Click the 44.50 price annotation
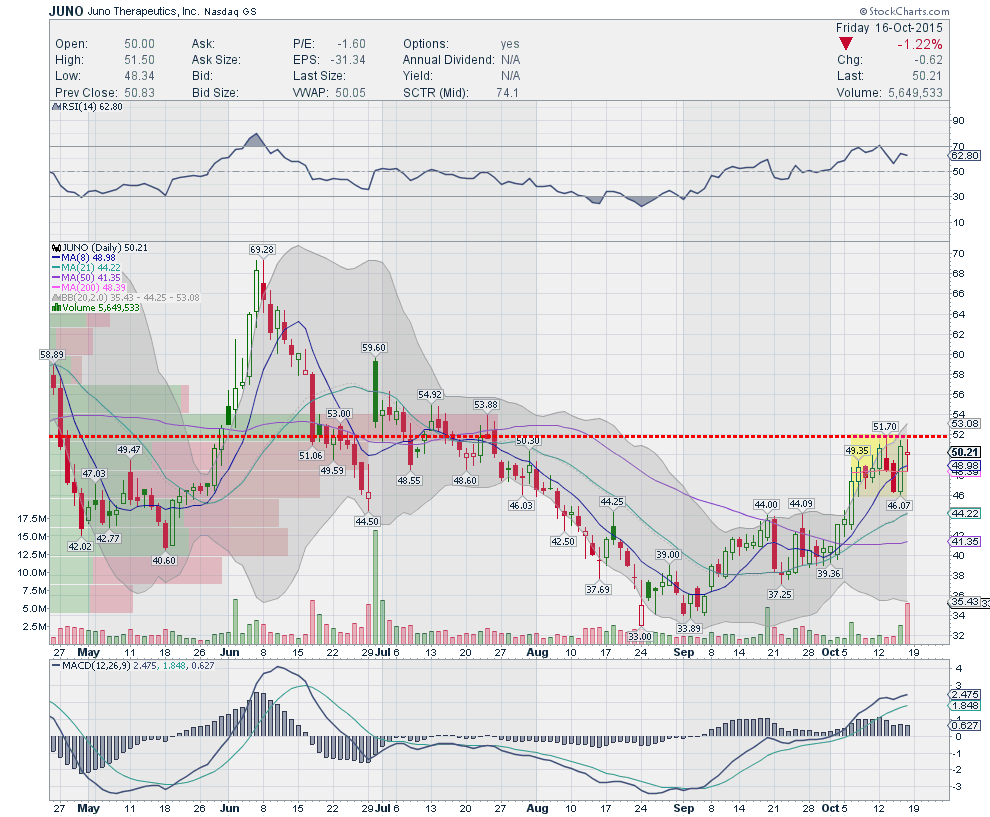The height and width of the screenshot is (817, 990). point(367,522)
